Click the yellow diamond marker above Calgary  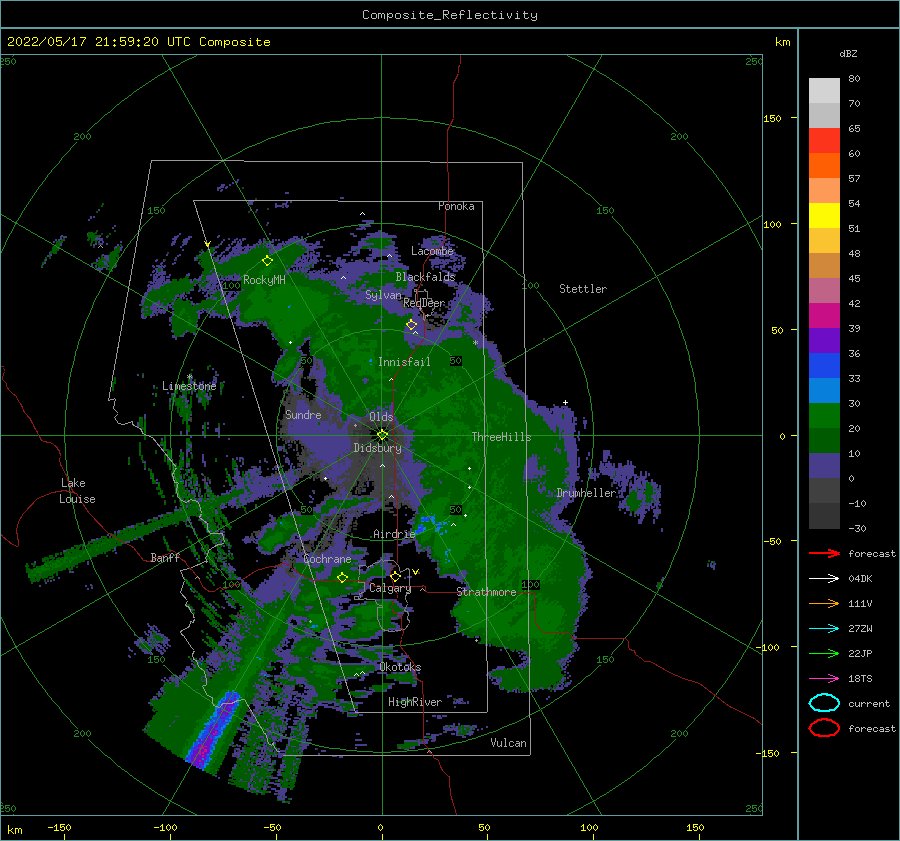(x=395, y=576)
